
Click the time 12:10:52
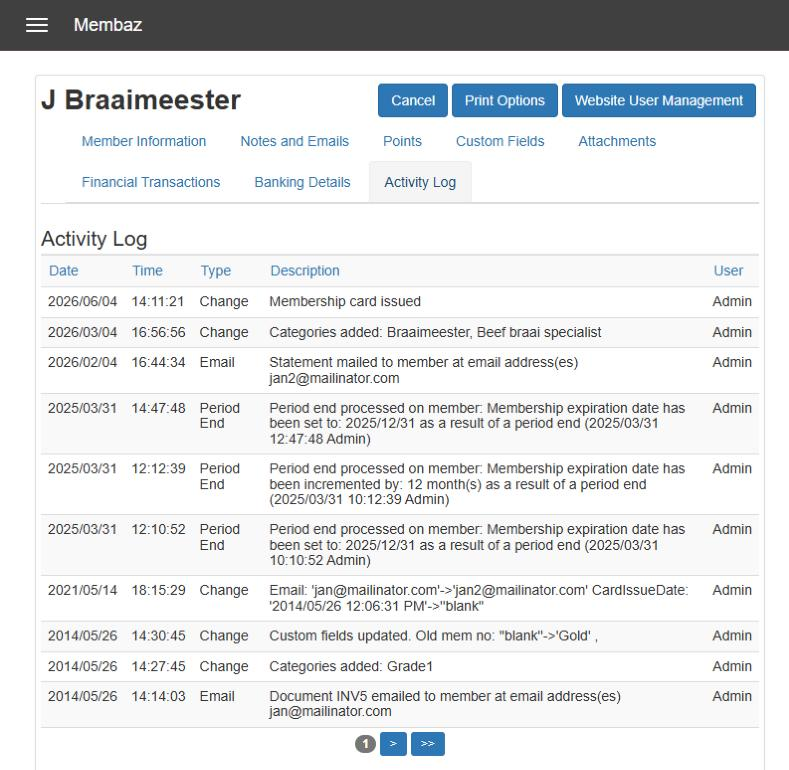coord(159,529)
